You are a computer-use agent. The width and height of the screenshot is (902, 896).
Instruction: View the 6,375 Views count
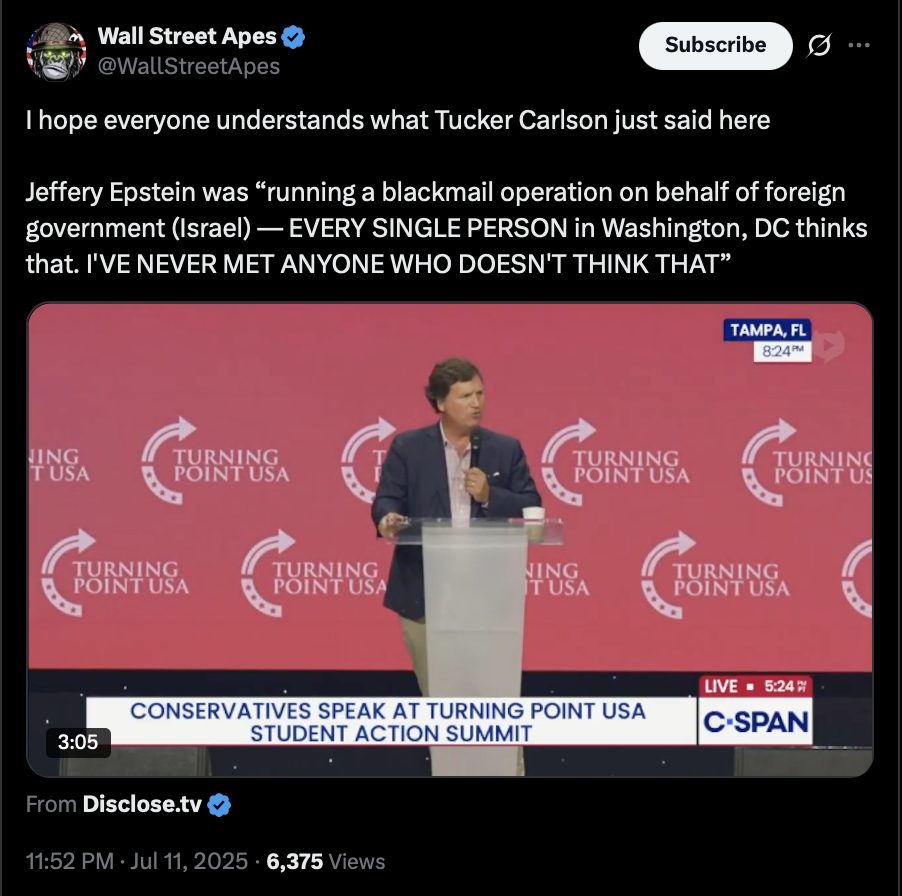pyautogui.click(x=326, y=861)
